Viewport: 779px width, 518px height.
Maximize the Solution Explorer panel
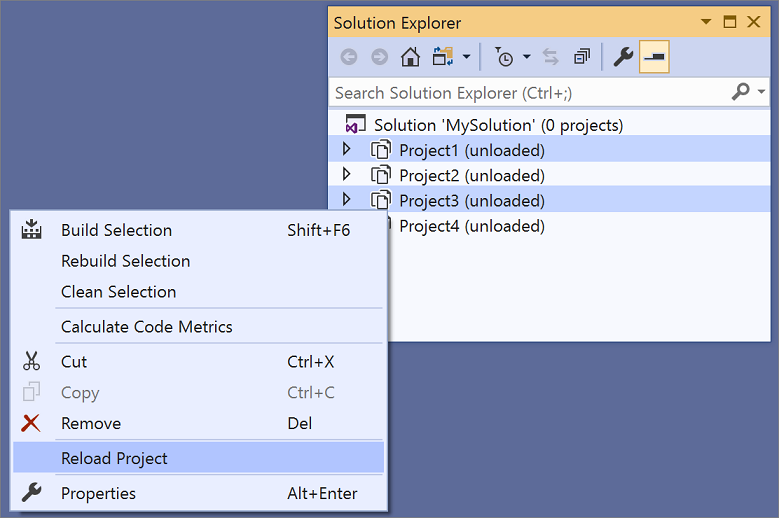point(730,22)
